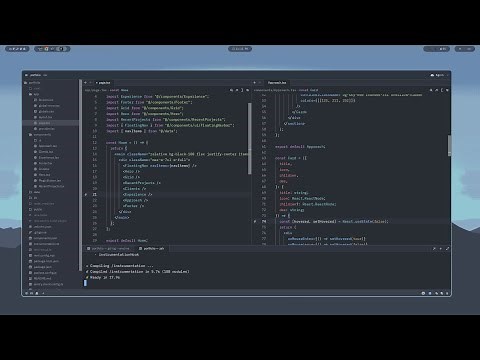Click in terminal at cursor prompt
This screenshot has height=360, width=480.
(85, 283)
